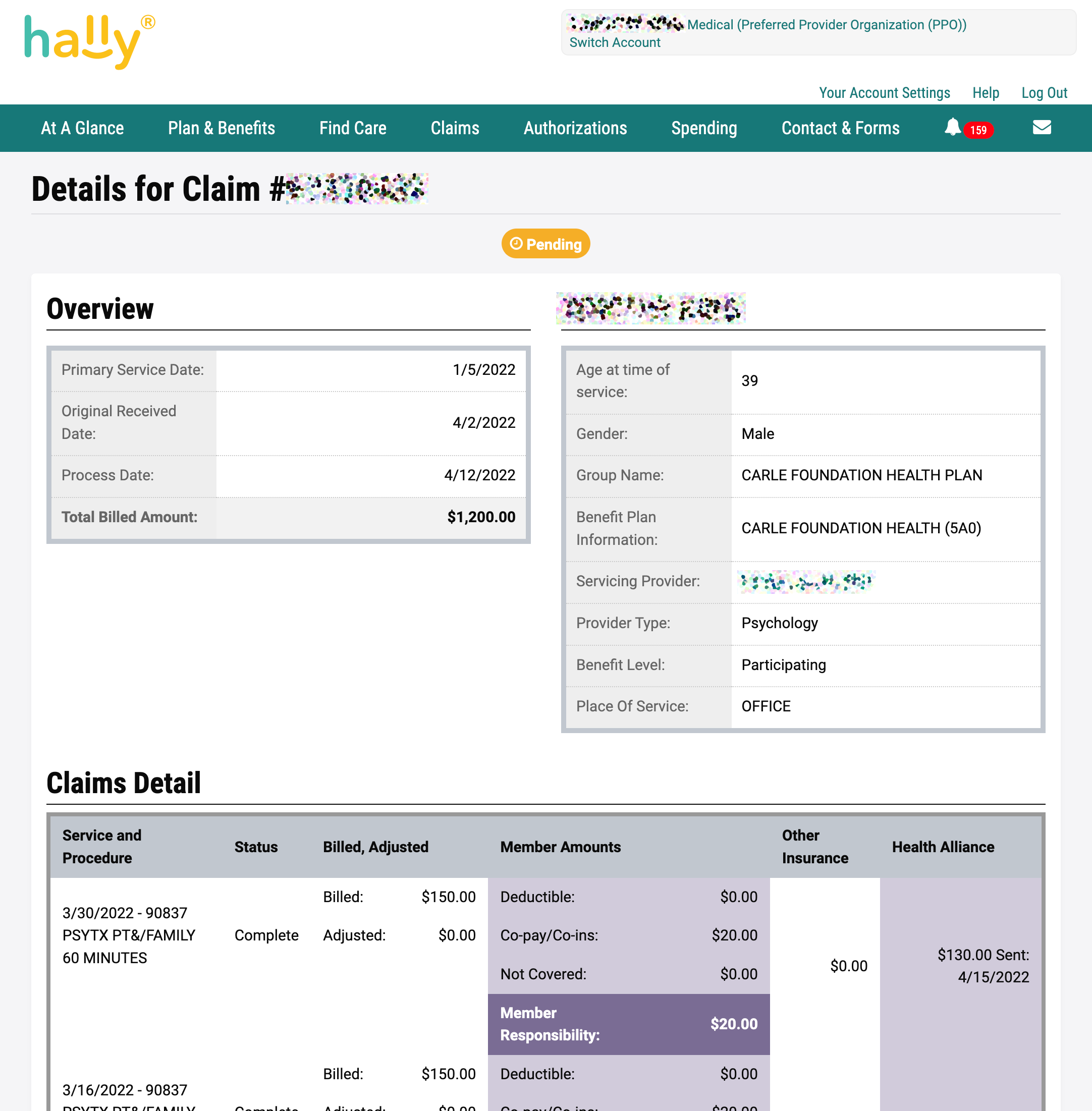Click Other Insurance column header
Screen dimensions: 1092x1111
[814, 847]
